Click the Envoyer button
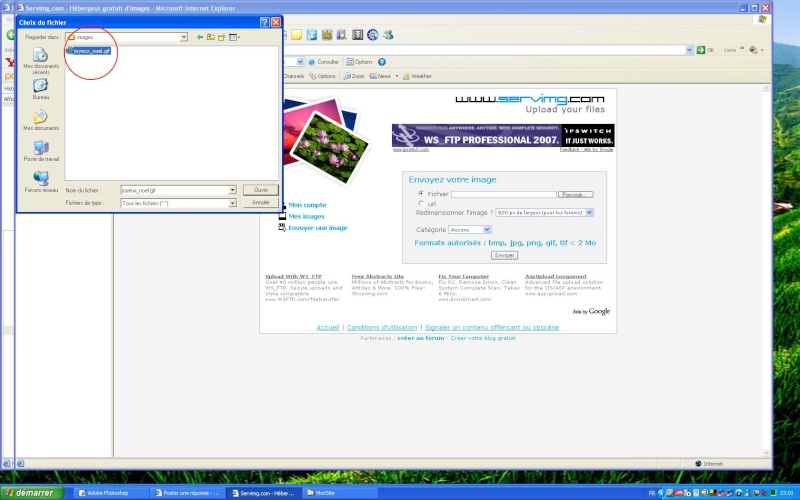 504,255
